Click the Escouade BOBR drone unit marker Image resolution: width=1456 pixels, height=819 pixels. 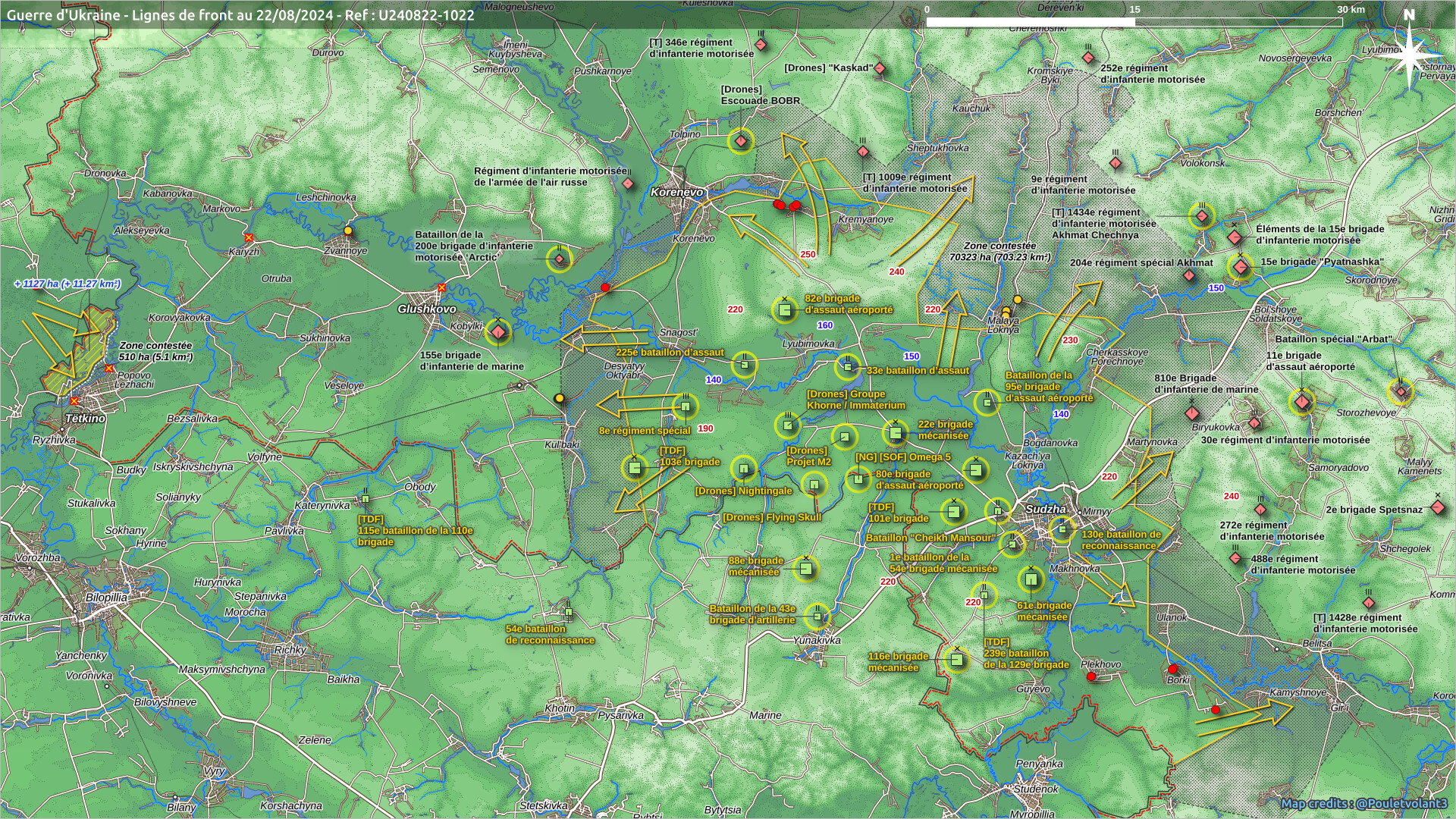[x=741, y=141]
